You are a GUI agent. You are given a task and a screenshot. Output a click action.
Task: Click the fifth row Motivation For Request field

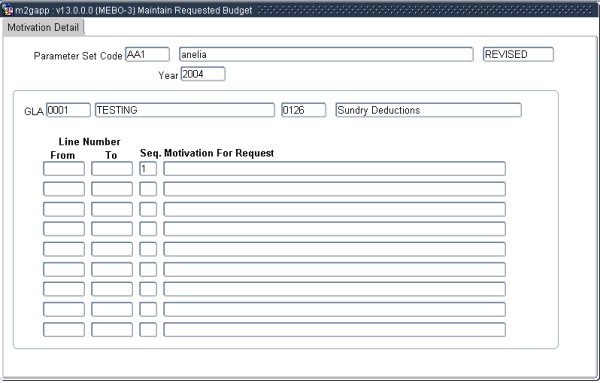click(334, 249)
